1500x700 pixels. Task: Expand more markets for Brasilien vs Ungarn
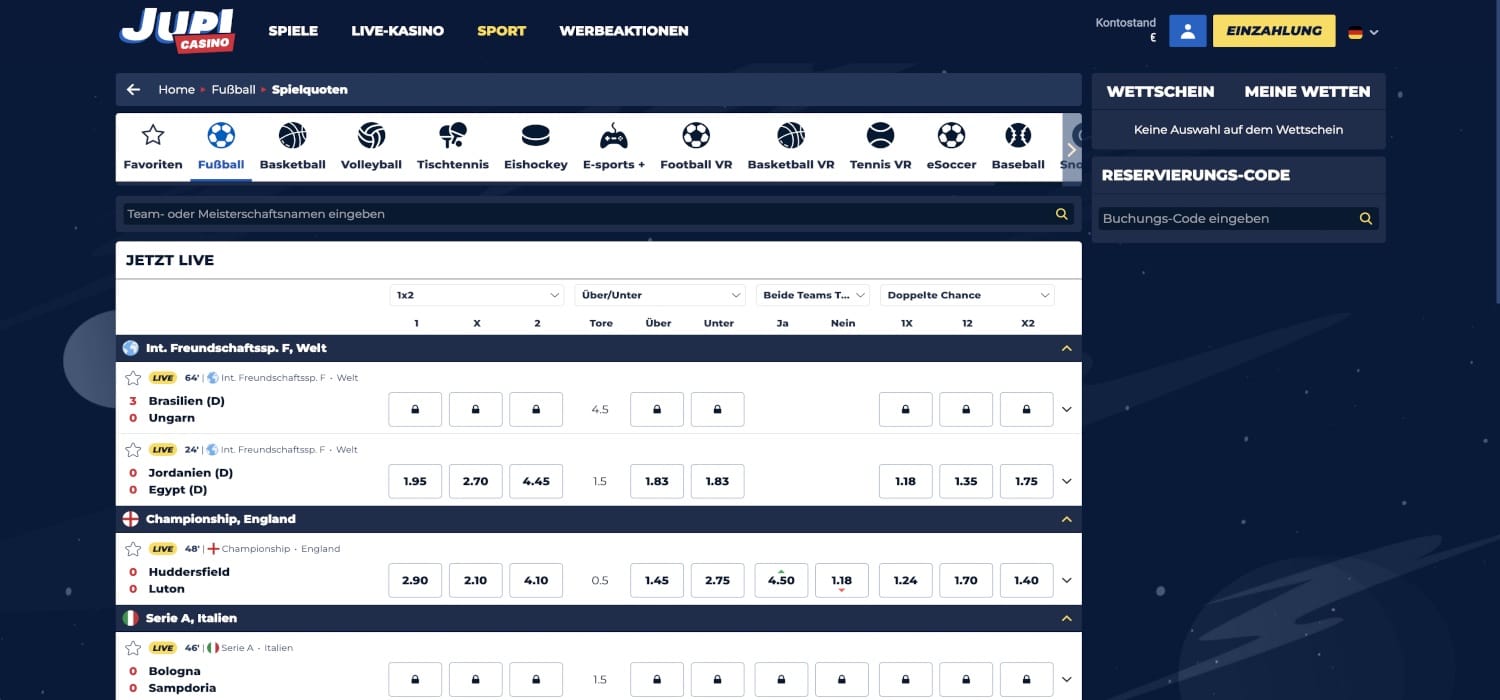(x=1067, y=409)
